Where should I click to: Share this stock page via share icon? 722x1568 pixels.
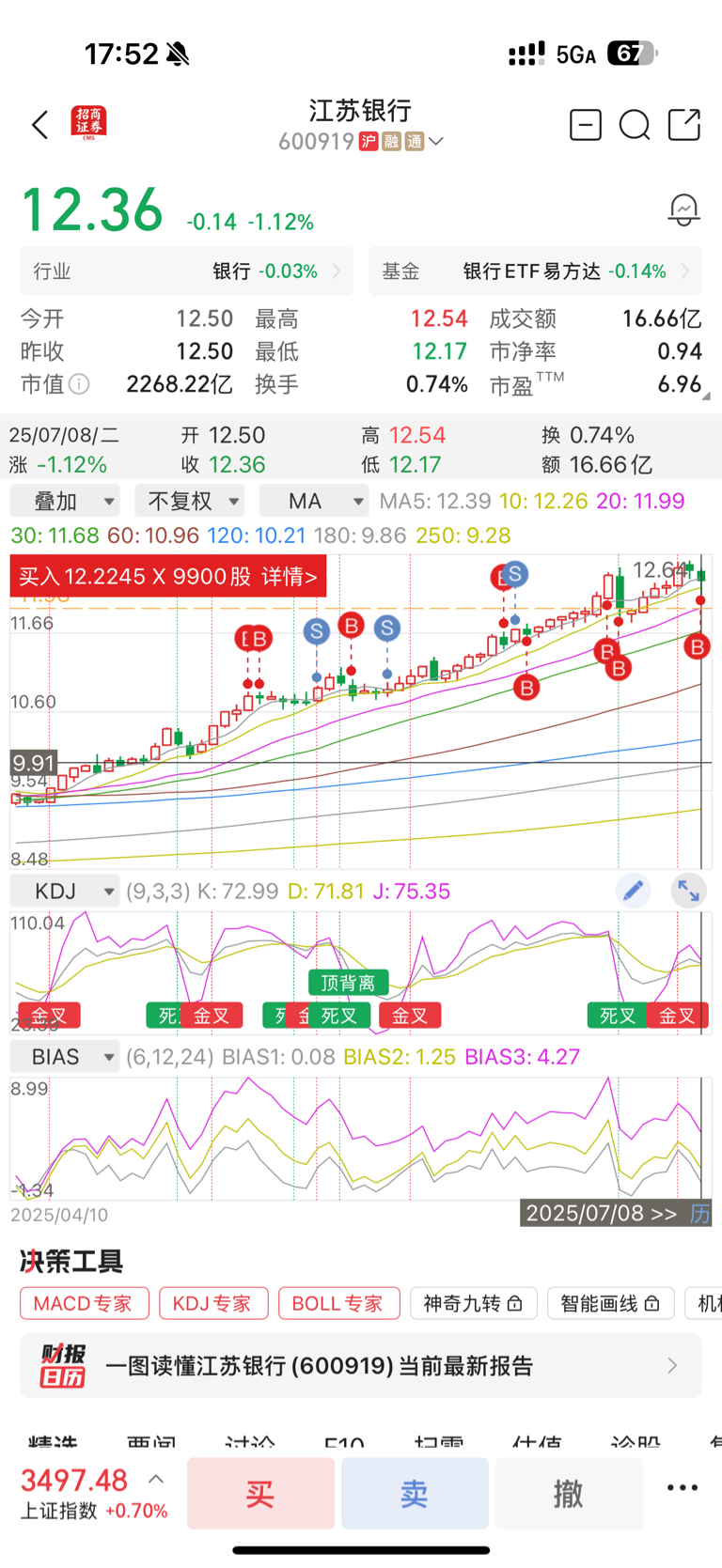(684, 125)
